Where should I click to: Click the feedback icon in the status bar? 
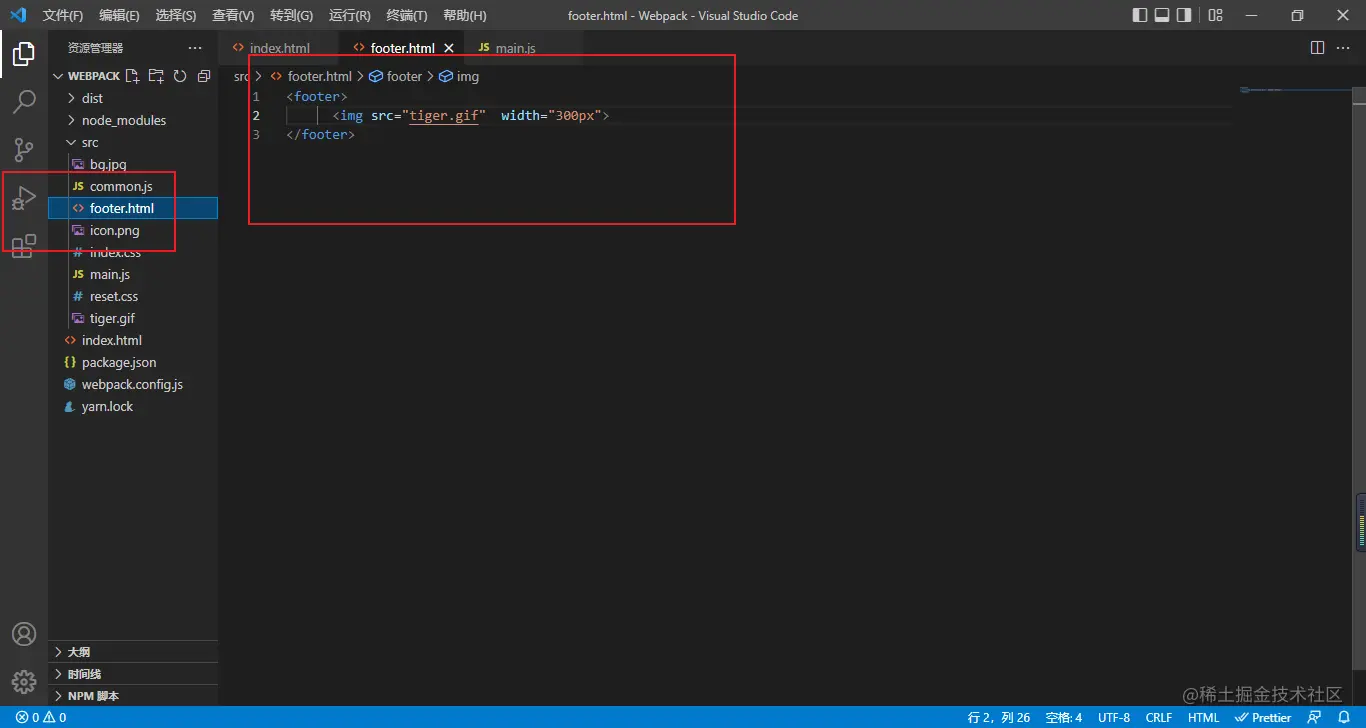pyautogui.click(x=1315, y=717)
